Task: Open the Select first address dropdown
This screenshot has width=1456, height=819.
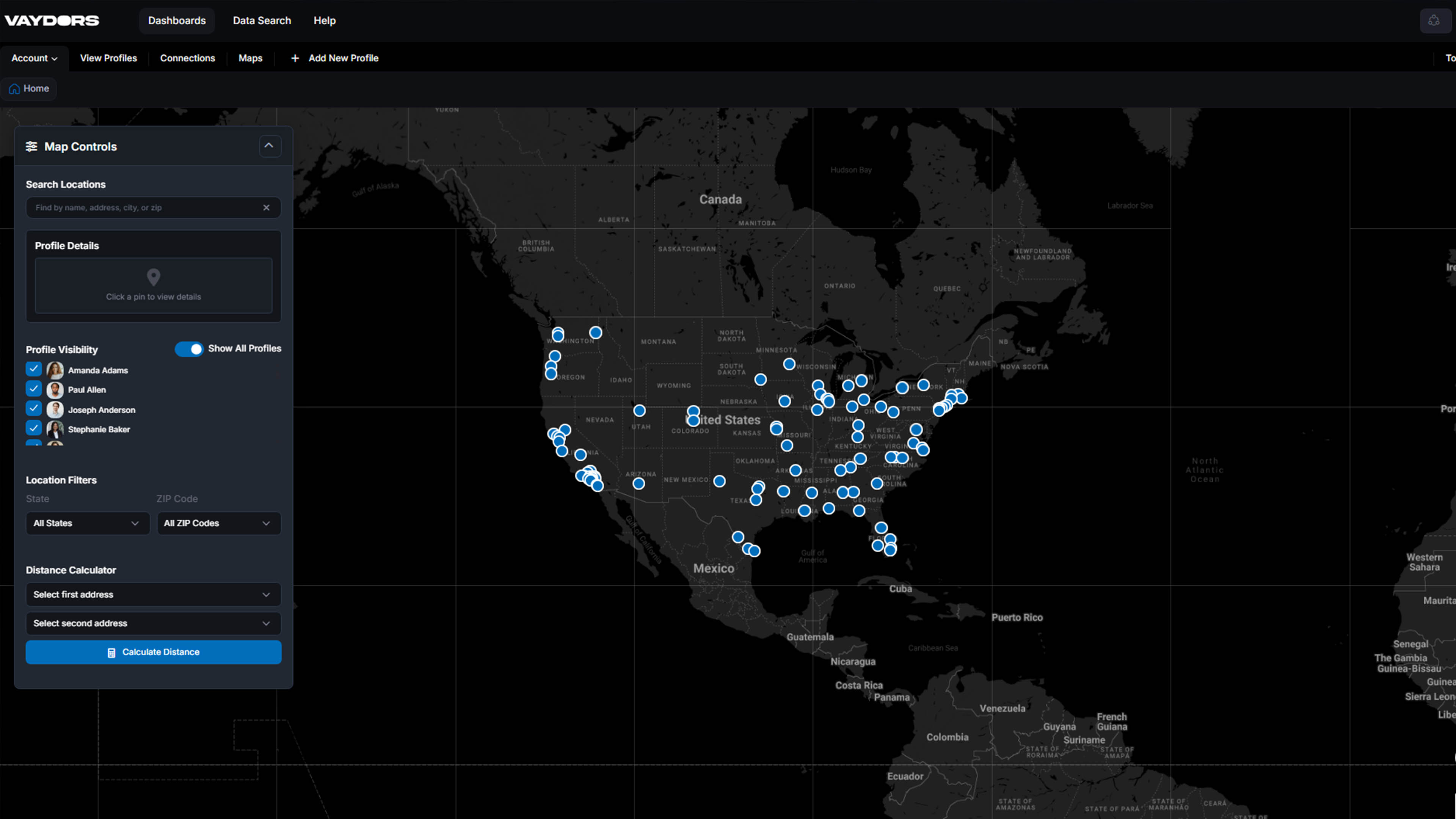Action: [153, 595]
